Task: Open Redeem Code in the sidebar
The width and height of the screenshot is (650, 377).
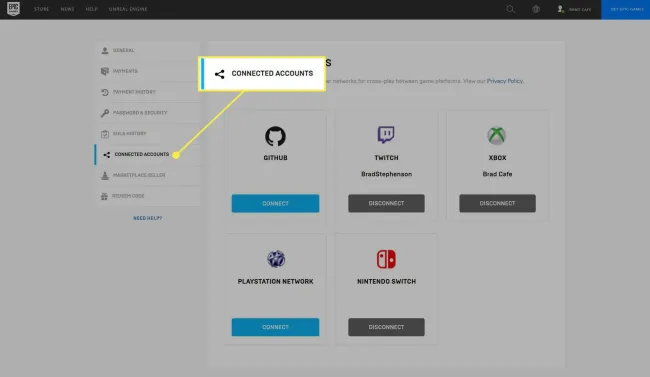Action: [147, 196]
